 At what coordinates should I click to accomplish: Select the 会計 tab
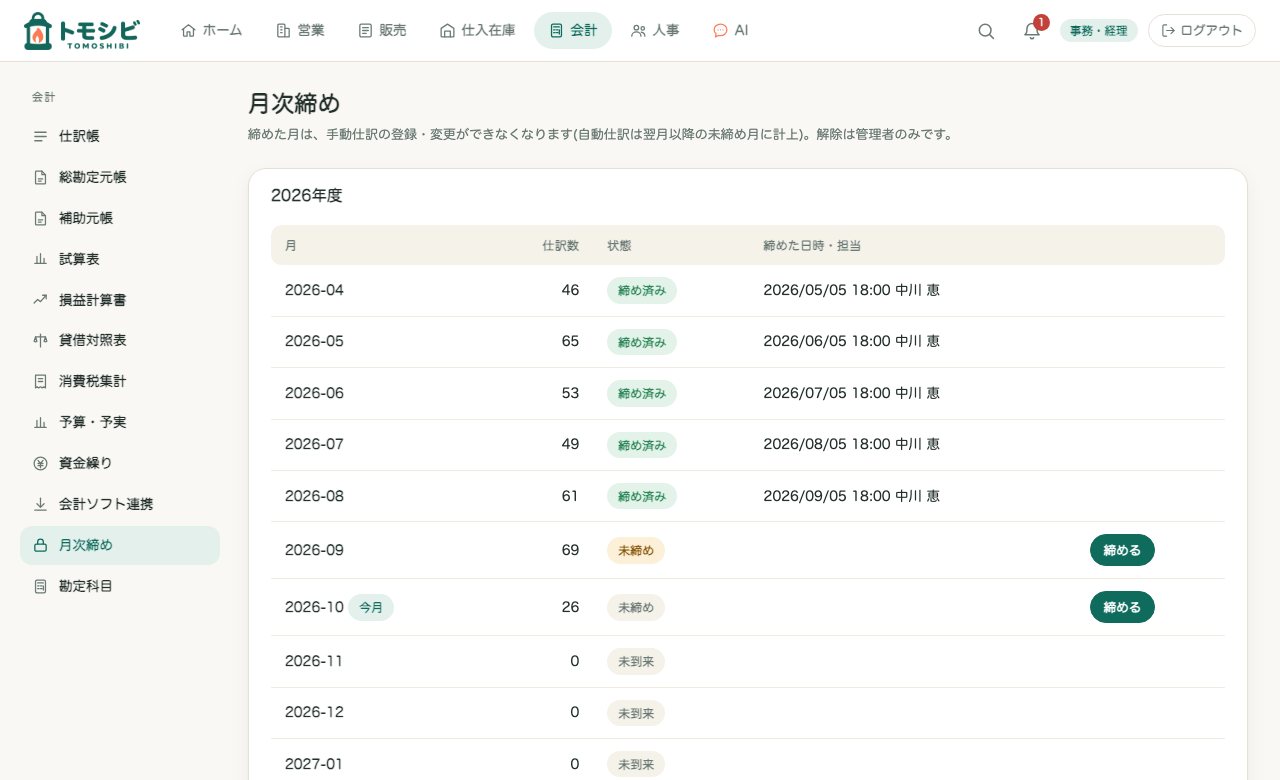[x=573, y=31]
